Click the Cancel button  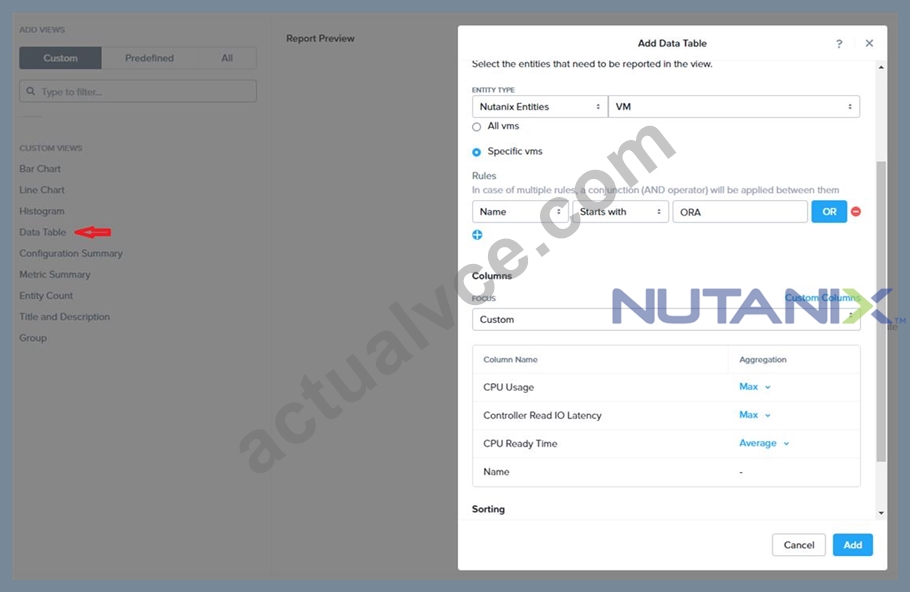(799, 545)
